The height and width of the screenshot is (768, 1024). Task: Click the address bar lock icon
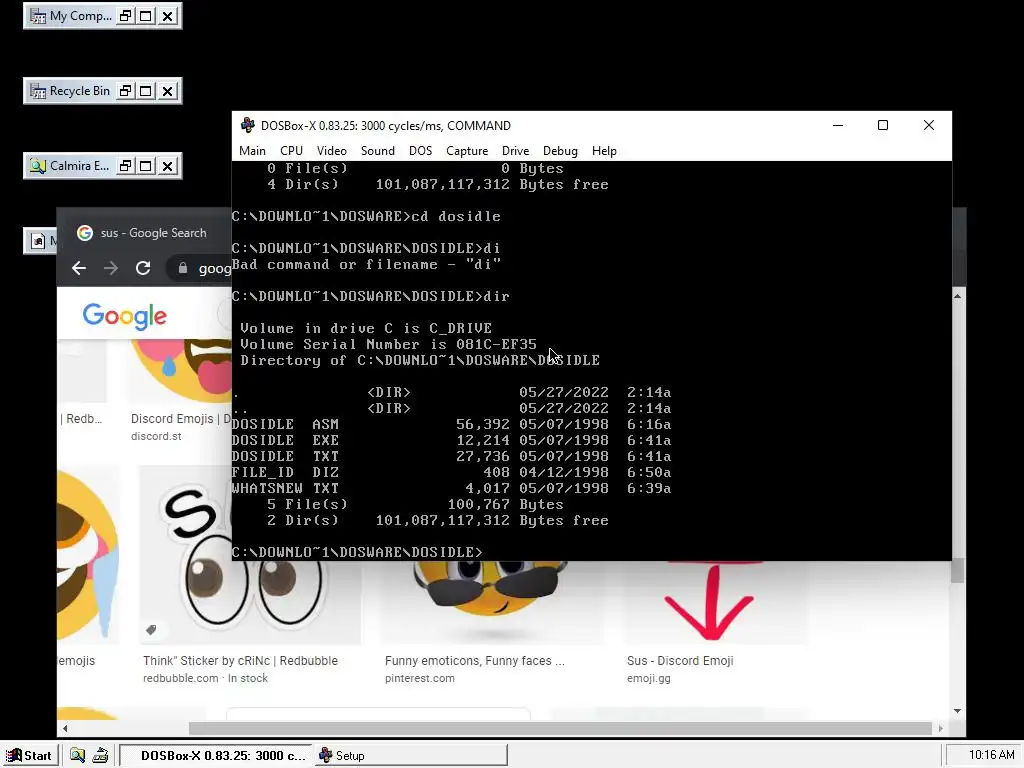tap(183, 268)
